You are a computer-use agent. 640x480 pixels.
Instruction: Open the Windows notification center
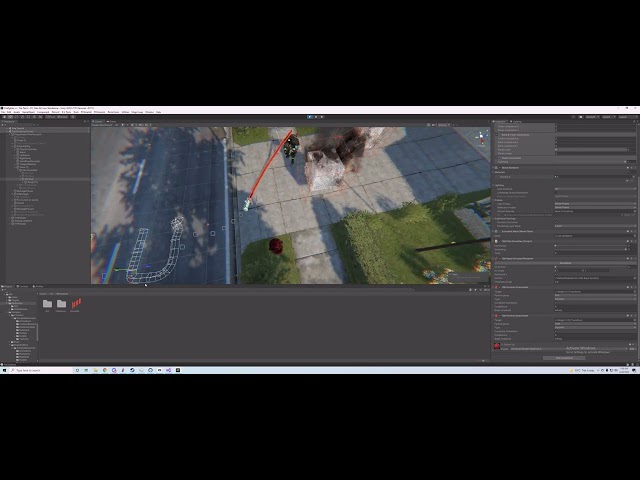[634, 370]
